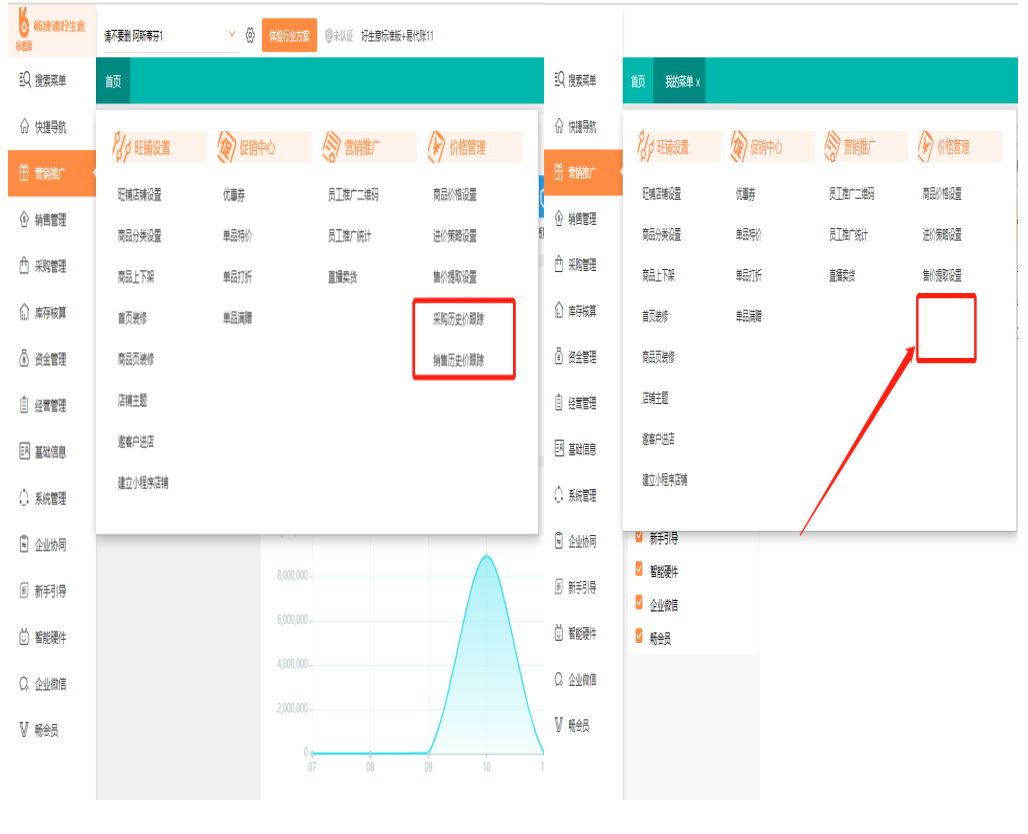Viewport: 1028px width, 834px height.
Task: Click the 库存核算 warehouse icon in the right window's sidebar
Action: coord(558,311)
